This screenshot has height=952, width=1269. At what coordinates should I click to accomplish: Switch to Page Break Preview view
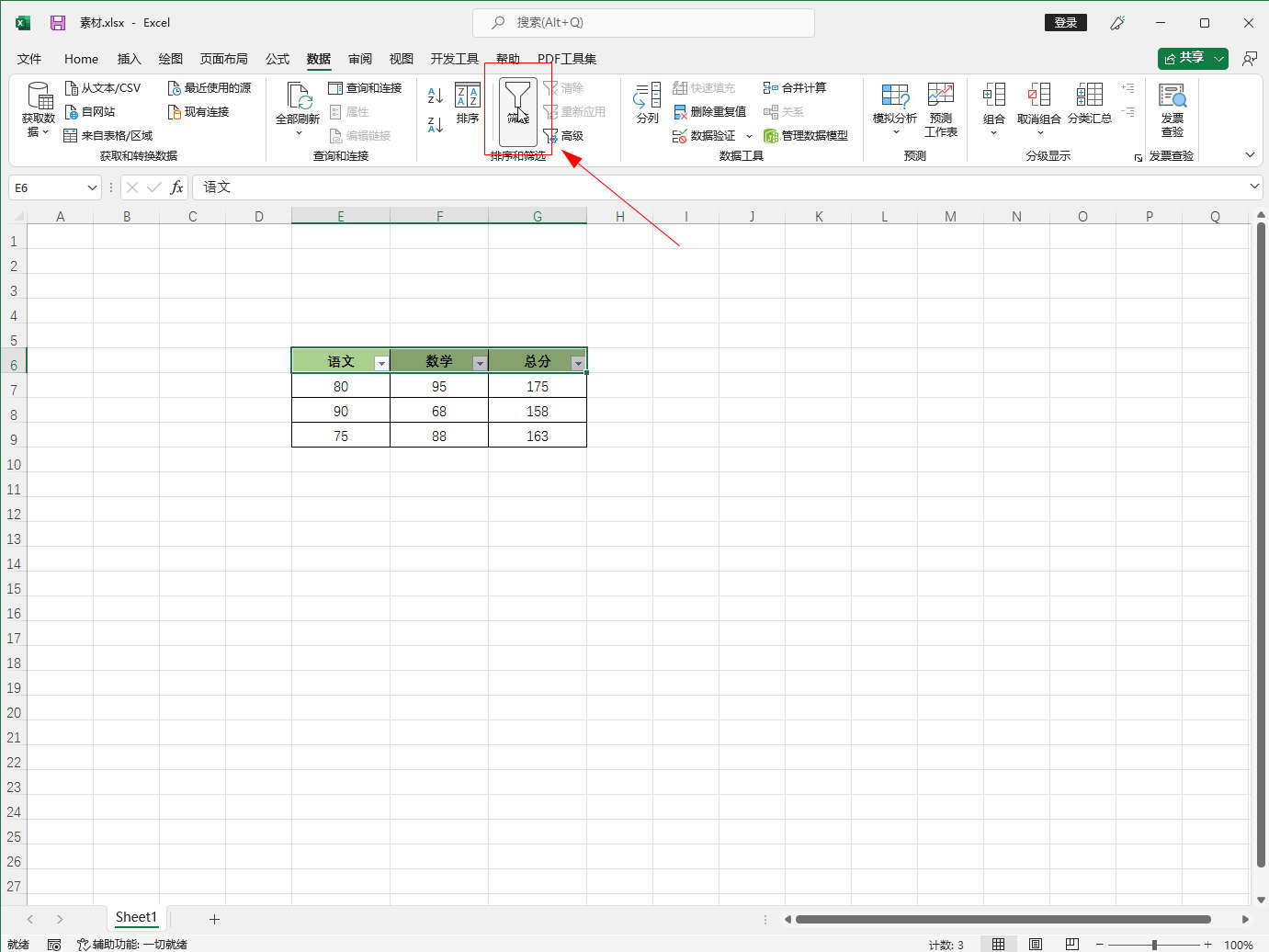1071,944
